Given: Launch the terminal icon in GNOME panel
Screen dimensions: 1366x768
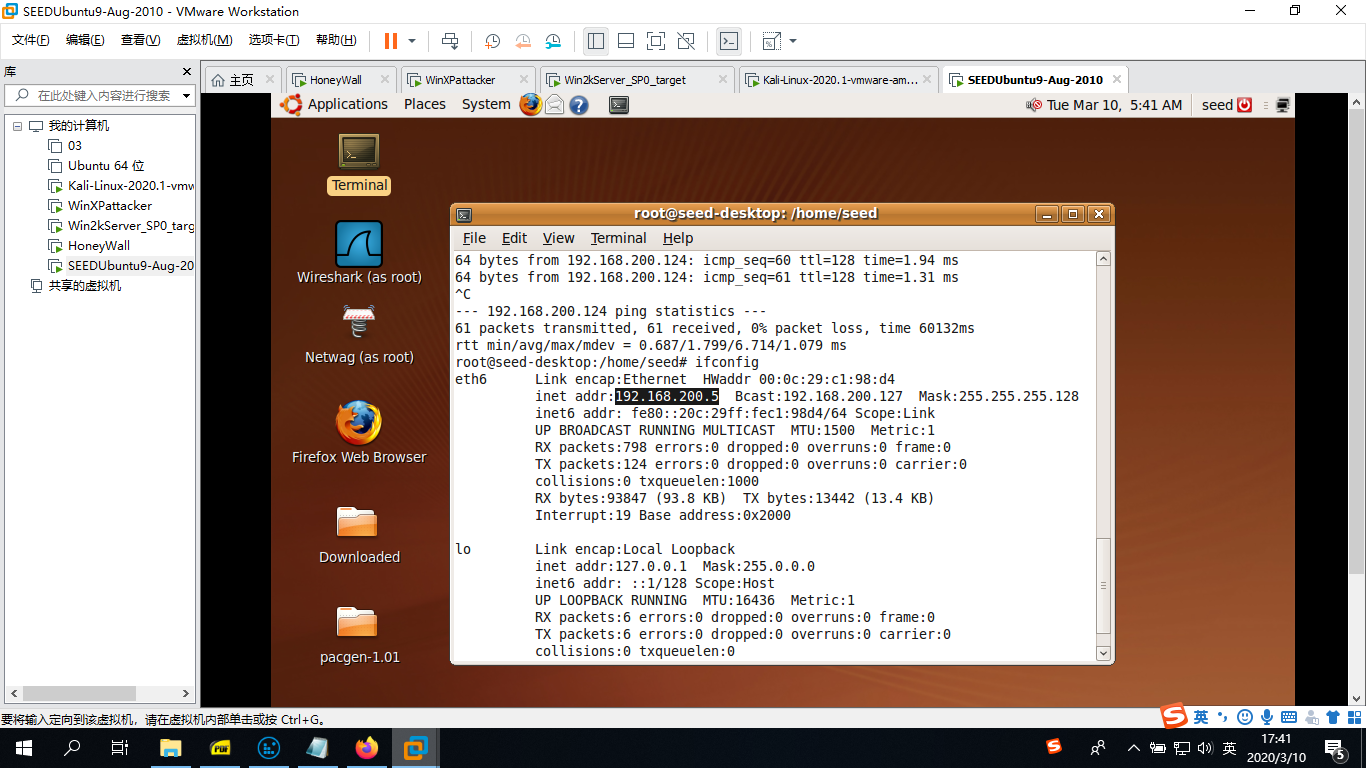Looking at the screenshot, I should [x=619, y=104].
